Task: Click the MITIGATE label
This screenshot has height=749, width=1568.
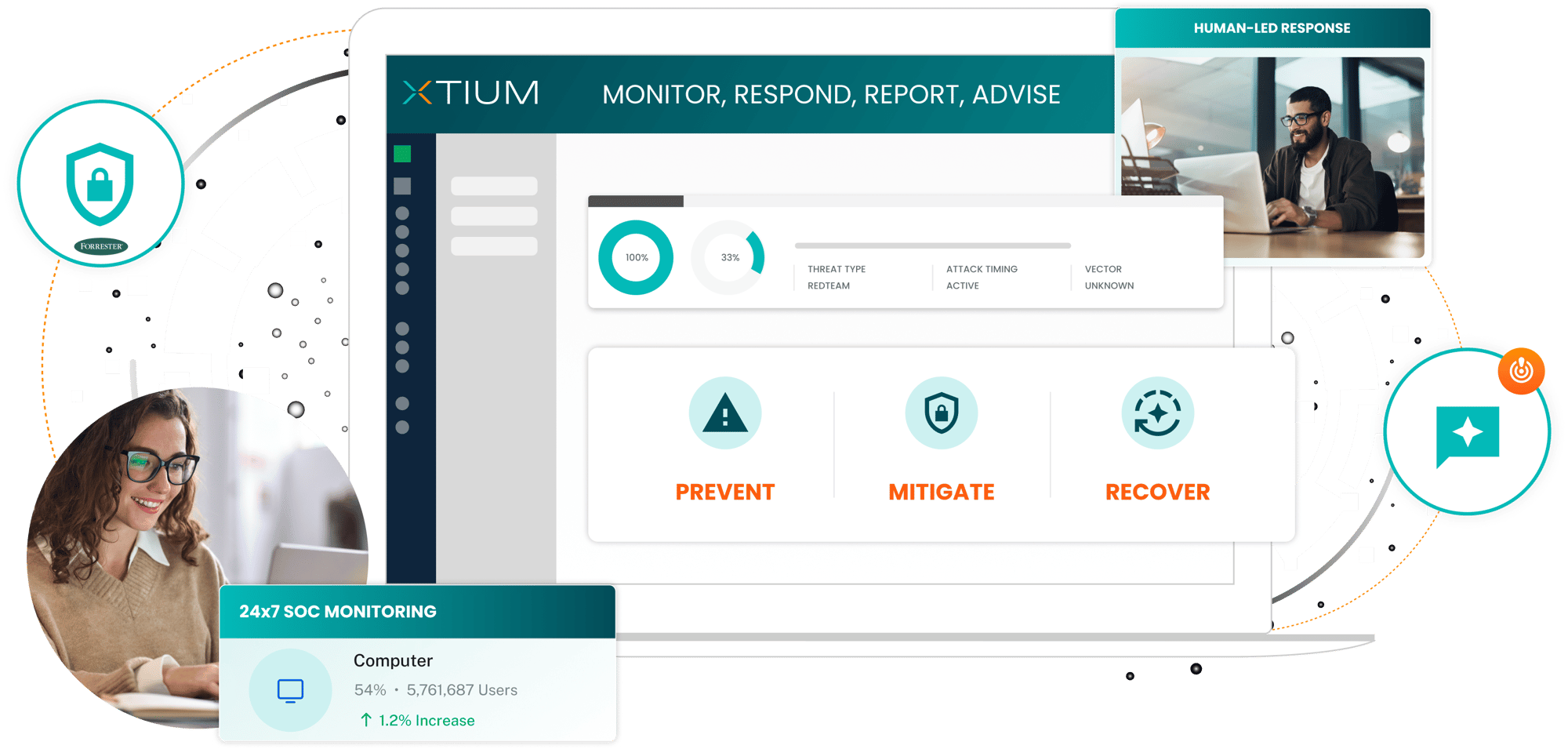Action: click(x=942, y=492)
